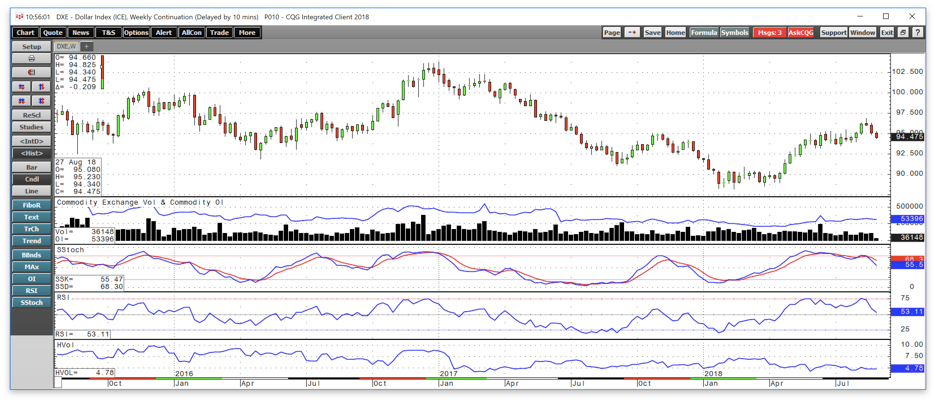Click the red globe icon button in sidebar
The width and height of the screenshot is (936, 402).
[32, 72]
